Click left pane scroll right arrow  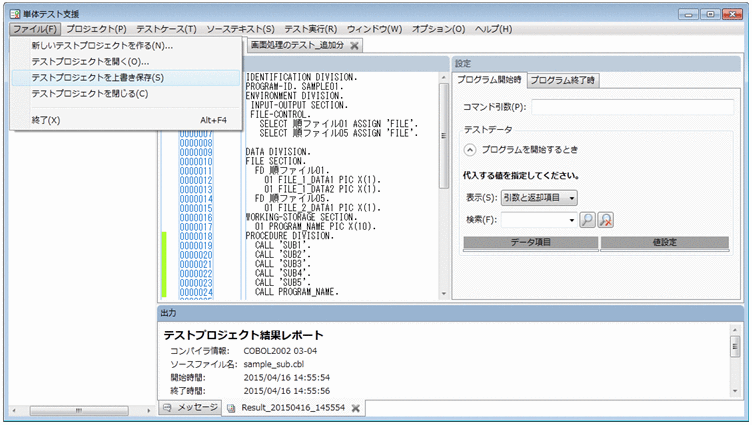(x=149, y=411)
